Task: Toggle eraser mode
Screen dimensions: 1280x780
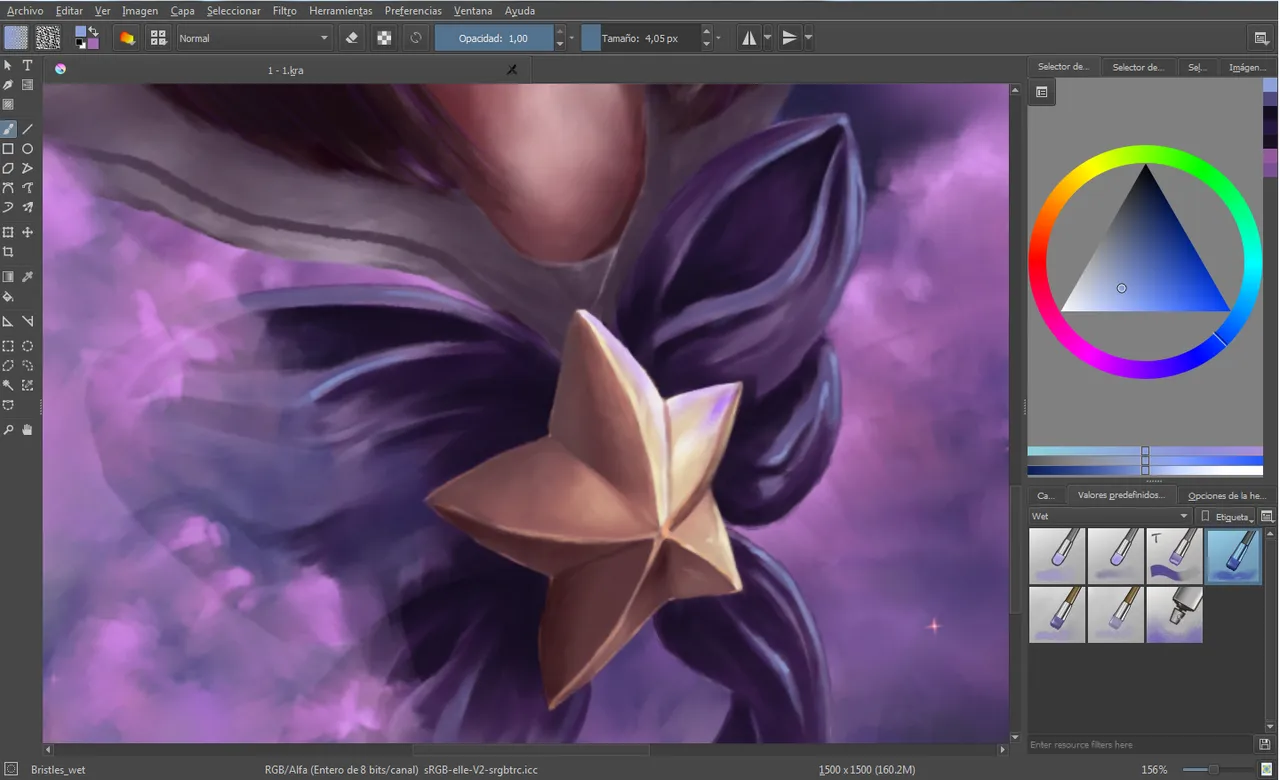Action: [x=351, y=38]
